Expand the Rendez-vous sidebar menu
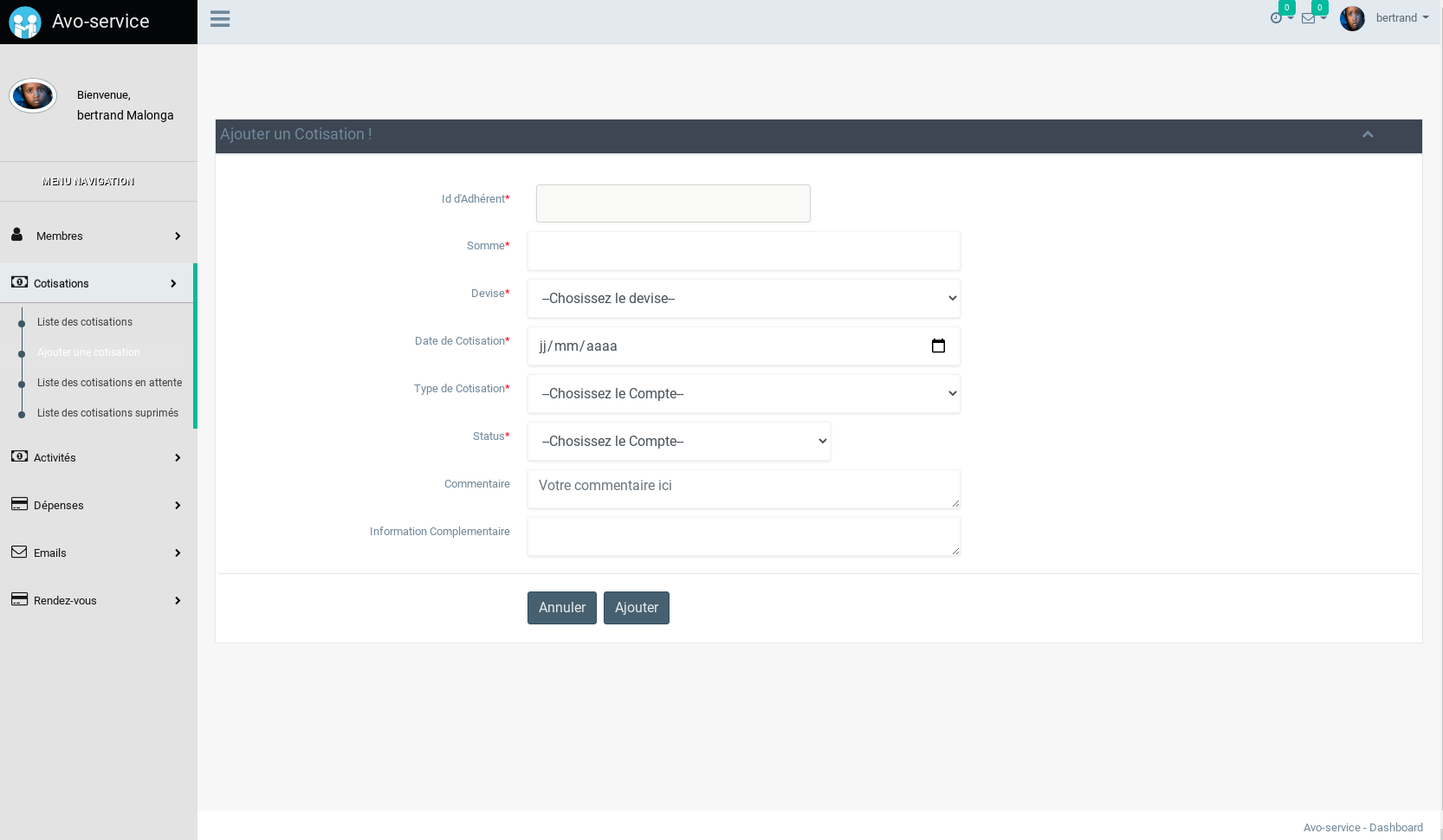Viewport: 1443px width, 840px height. [x=95, y=600]
